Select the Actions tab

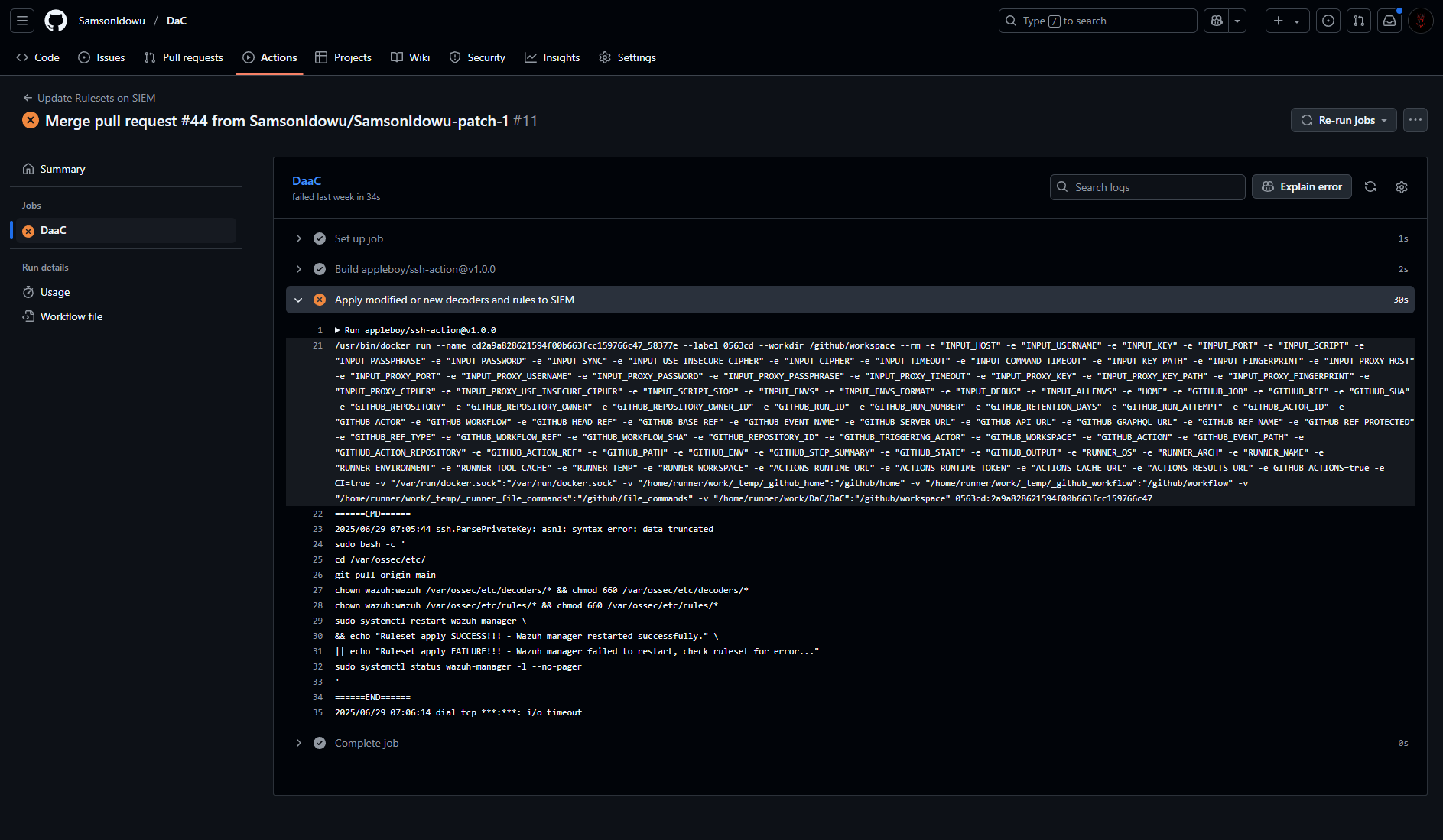pyautogui.click(x=270, y=57)
